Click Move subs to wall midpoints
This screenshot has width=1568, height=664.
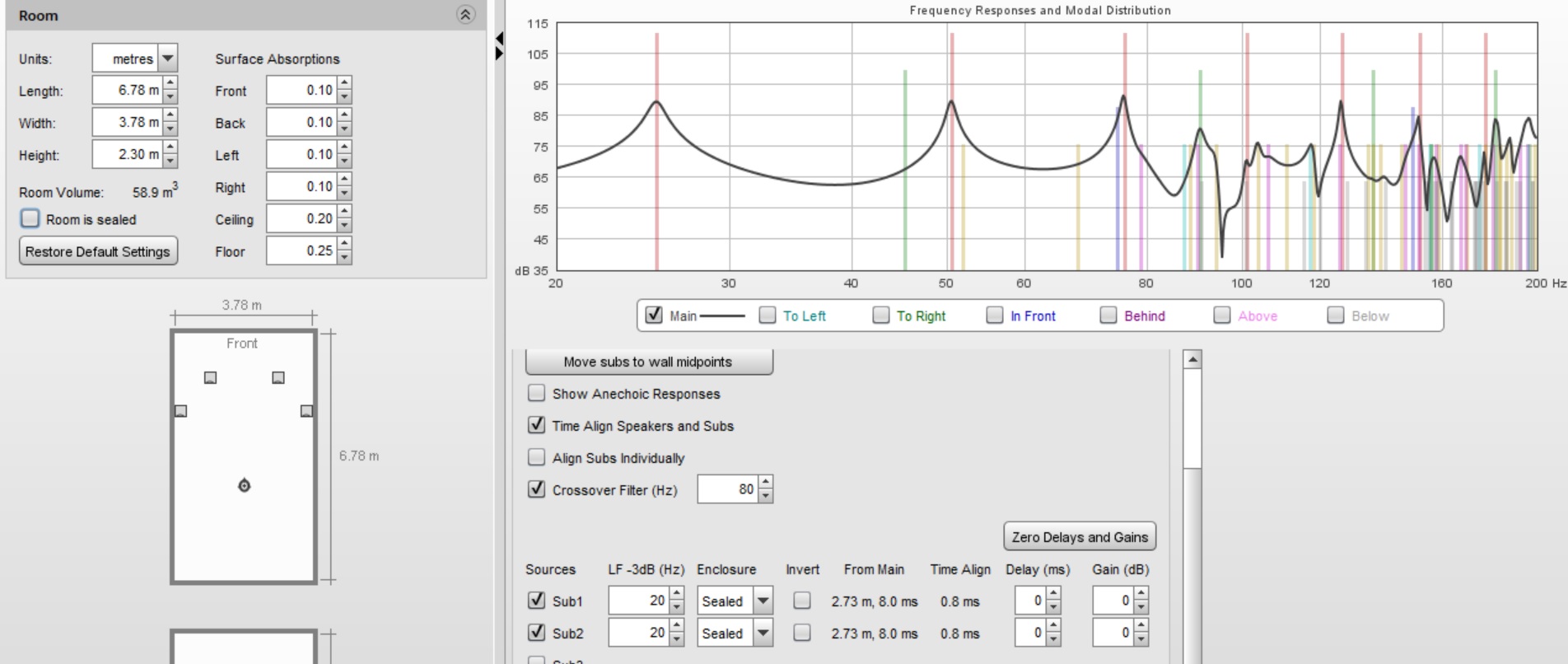pos(649,362)
